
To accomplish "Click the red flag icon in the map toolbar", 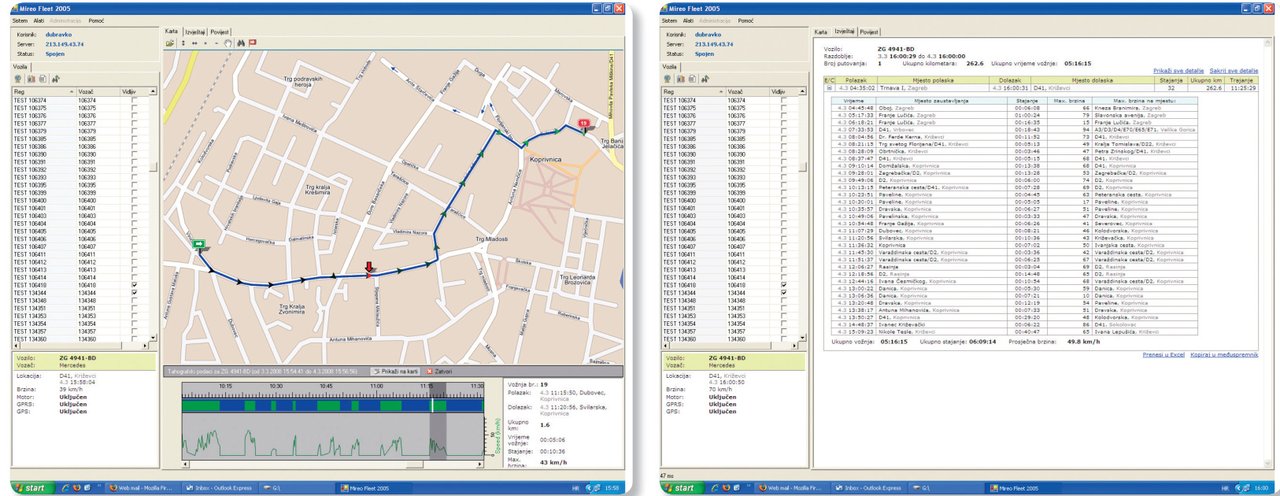I will point(252,43).
